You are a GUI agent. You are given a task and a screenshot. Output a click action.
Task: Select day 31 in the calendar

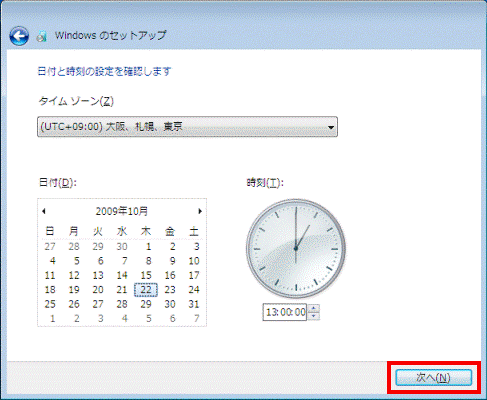[x=194, y=304]
